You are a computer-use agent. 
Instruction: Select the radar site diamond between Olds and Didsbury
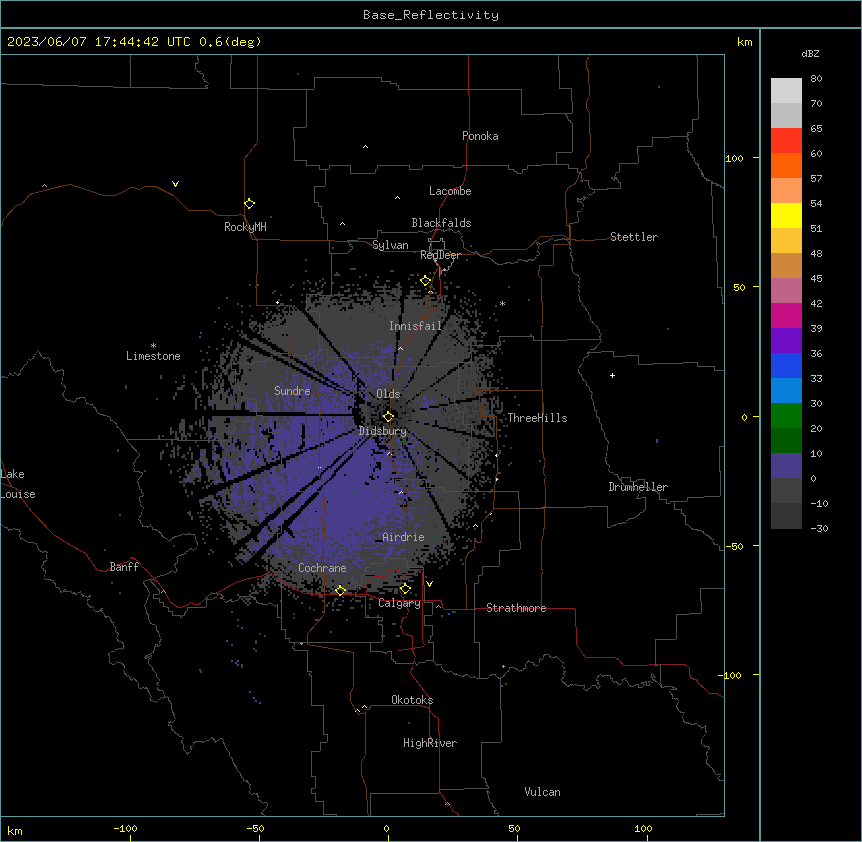388,416
